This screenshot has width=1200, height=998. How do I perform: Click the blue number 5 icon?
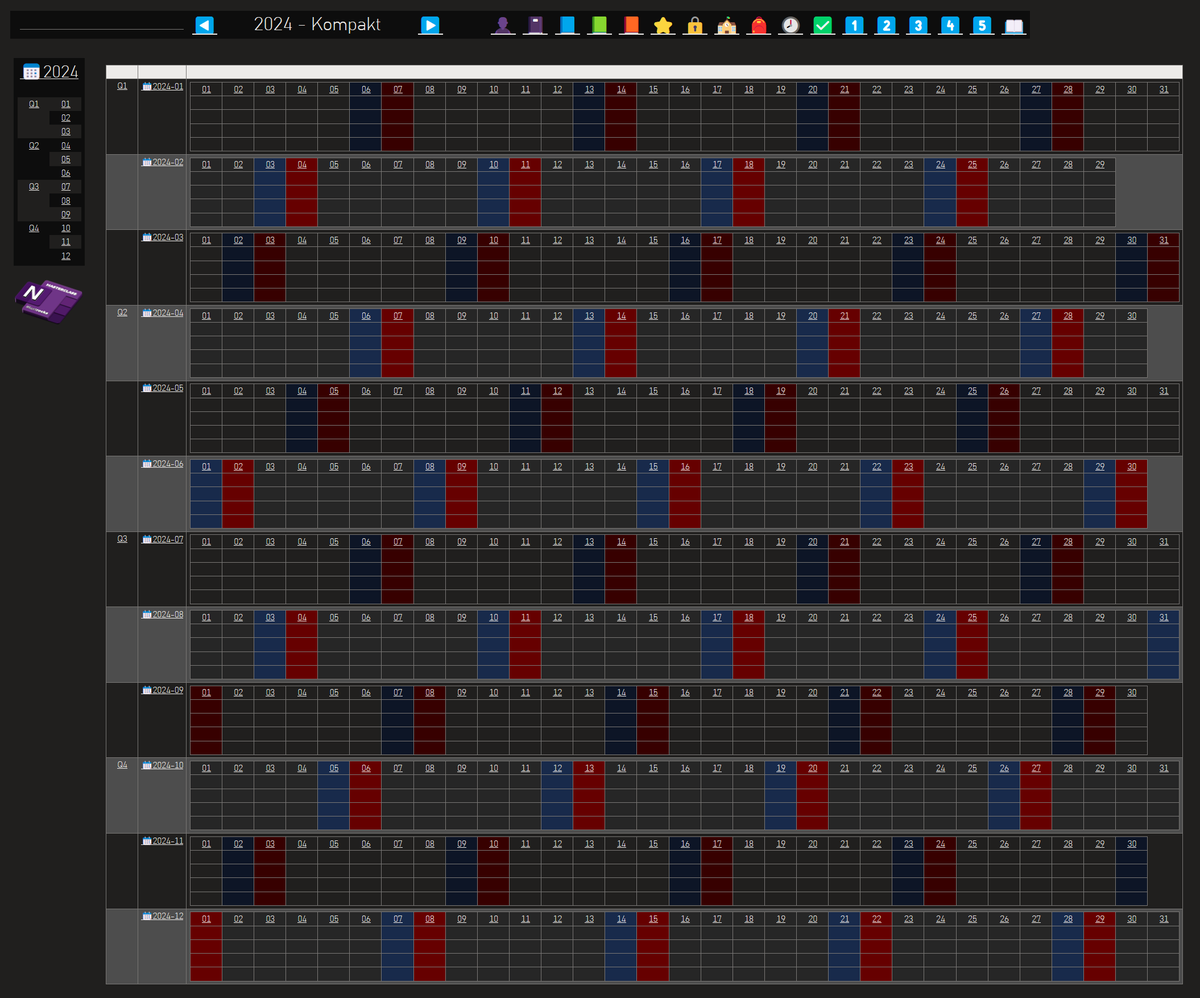coord(982,25)
